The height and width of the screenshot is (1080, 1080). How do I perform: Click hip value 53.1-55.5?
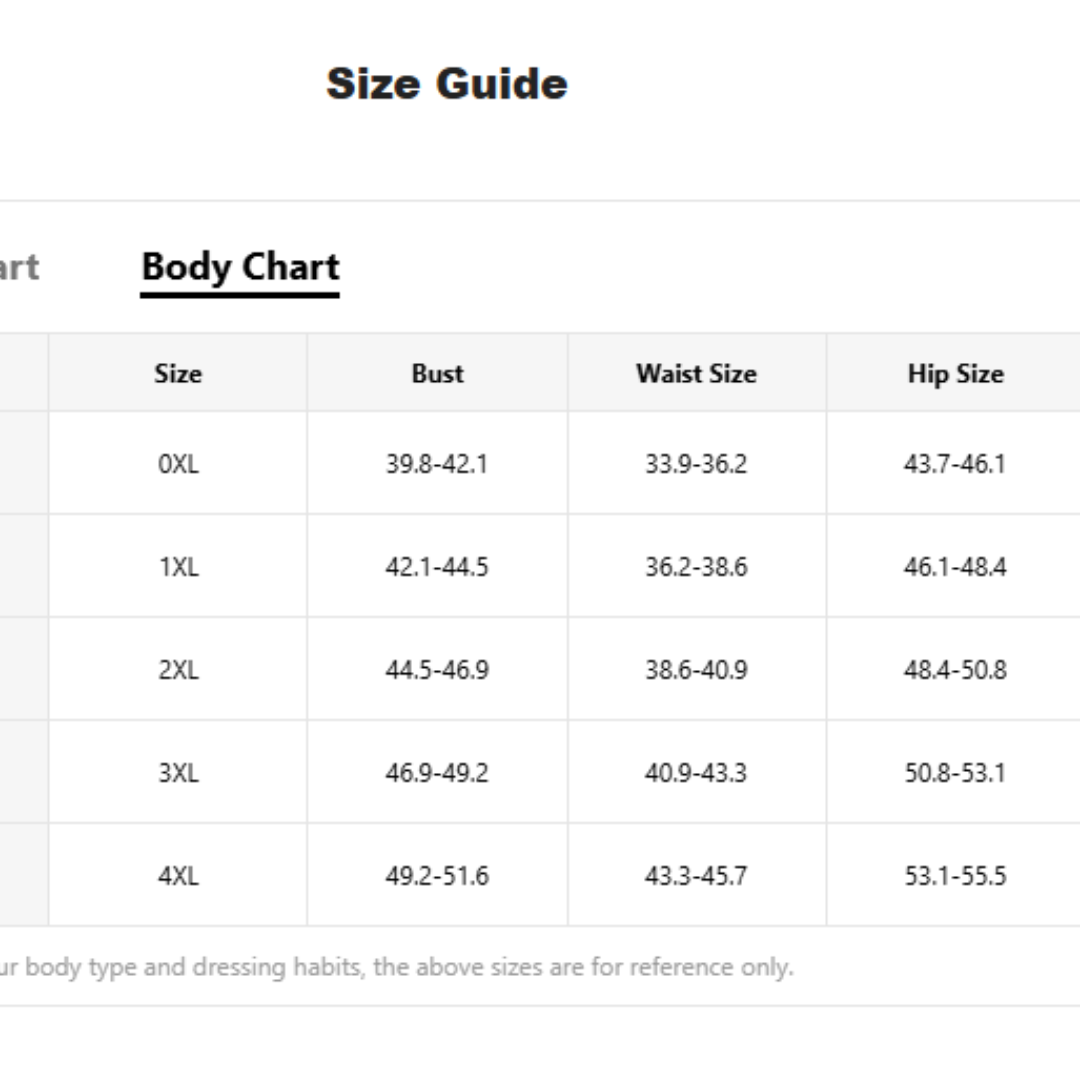coord(955,875)
